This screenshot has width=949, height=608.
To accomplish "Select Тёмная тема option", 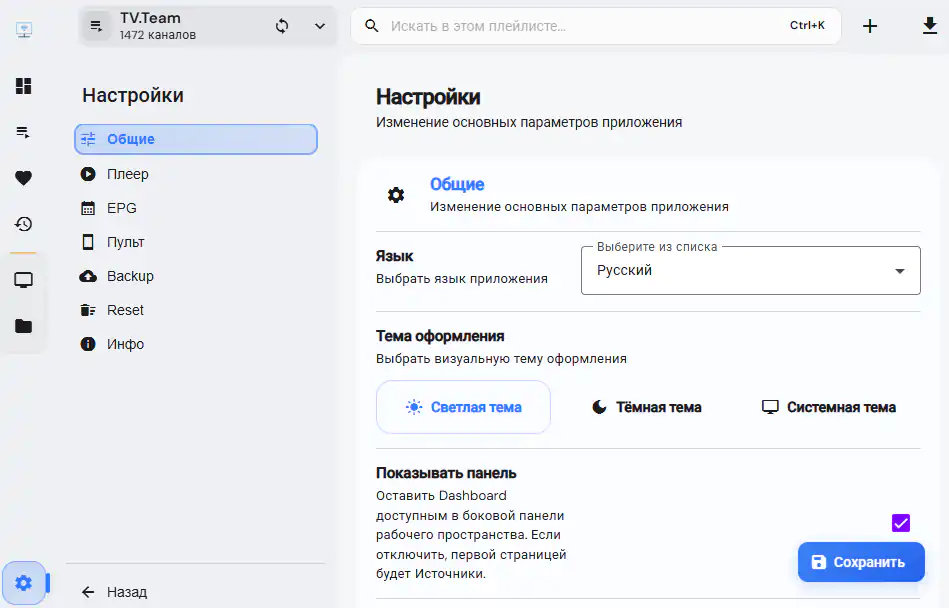I will (x=646, y=407).
